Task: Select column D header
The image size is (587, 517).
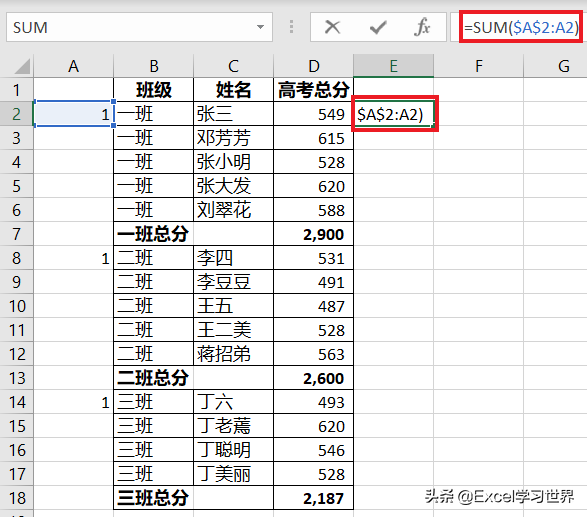Action: (x=313, y=66)
